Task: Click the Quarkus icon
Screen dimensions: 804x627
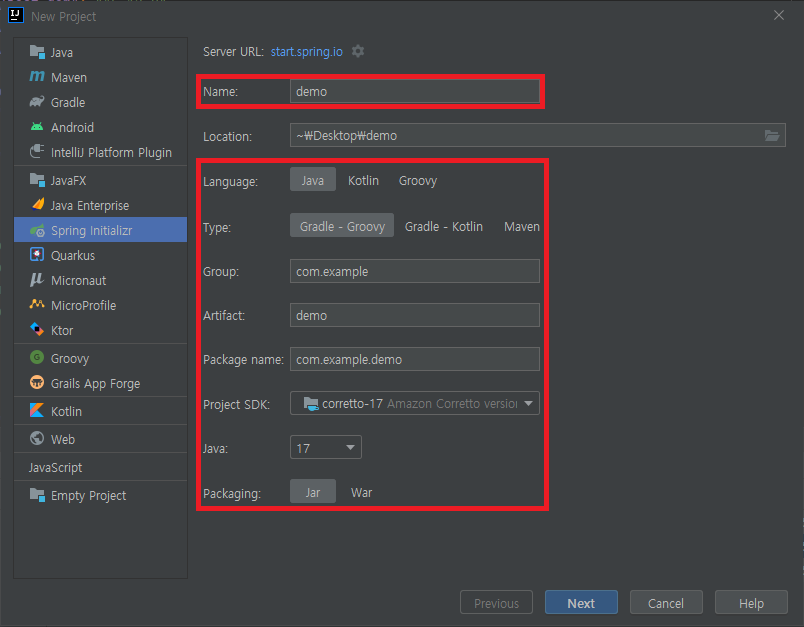Action: tap(37, 254)
